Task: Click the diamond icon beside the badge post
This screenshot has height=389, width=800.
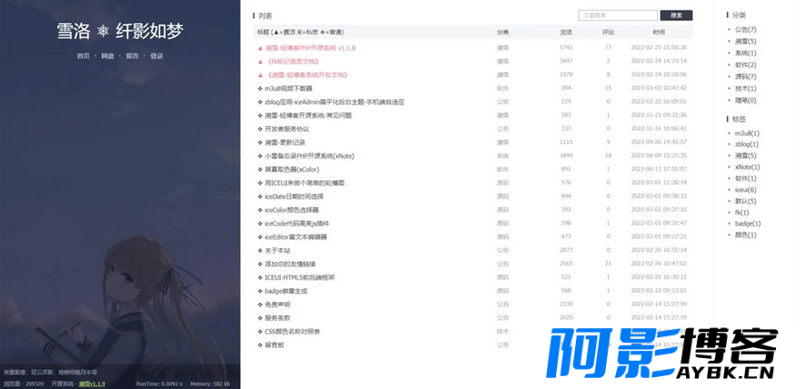Action: 260,291
